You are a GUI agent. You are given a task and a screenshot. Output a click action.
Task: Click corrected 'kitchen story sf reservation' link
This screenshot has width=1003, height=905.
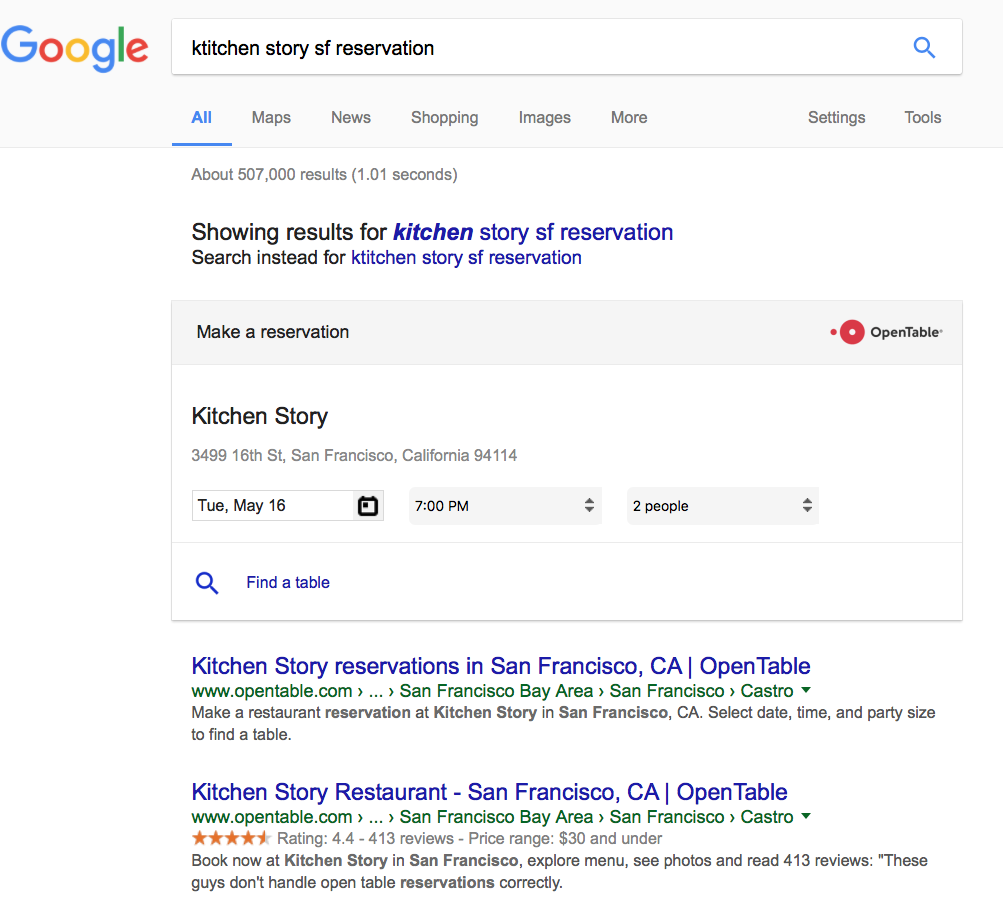533,232
